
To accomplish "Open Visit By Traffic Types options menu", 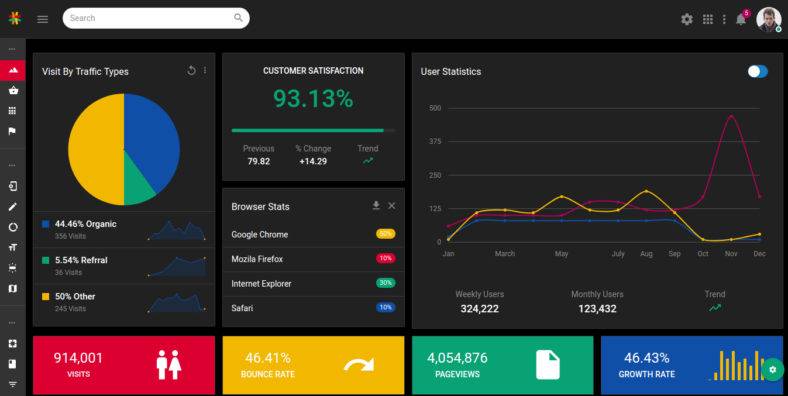I will click(x=205, y=71).
